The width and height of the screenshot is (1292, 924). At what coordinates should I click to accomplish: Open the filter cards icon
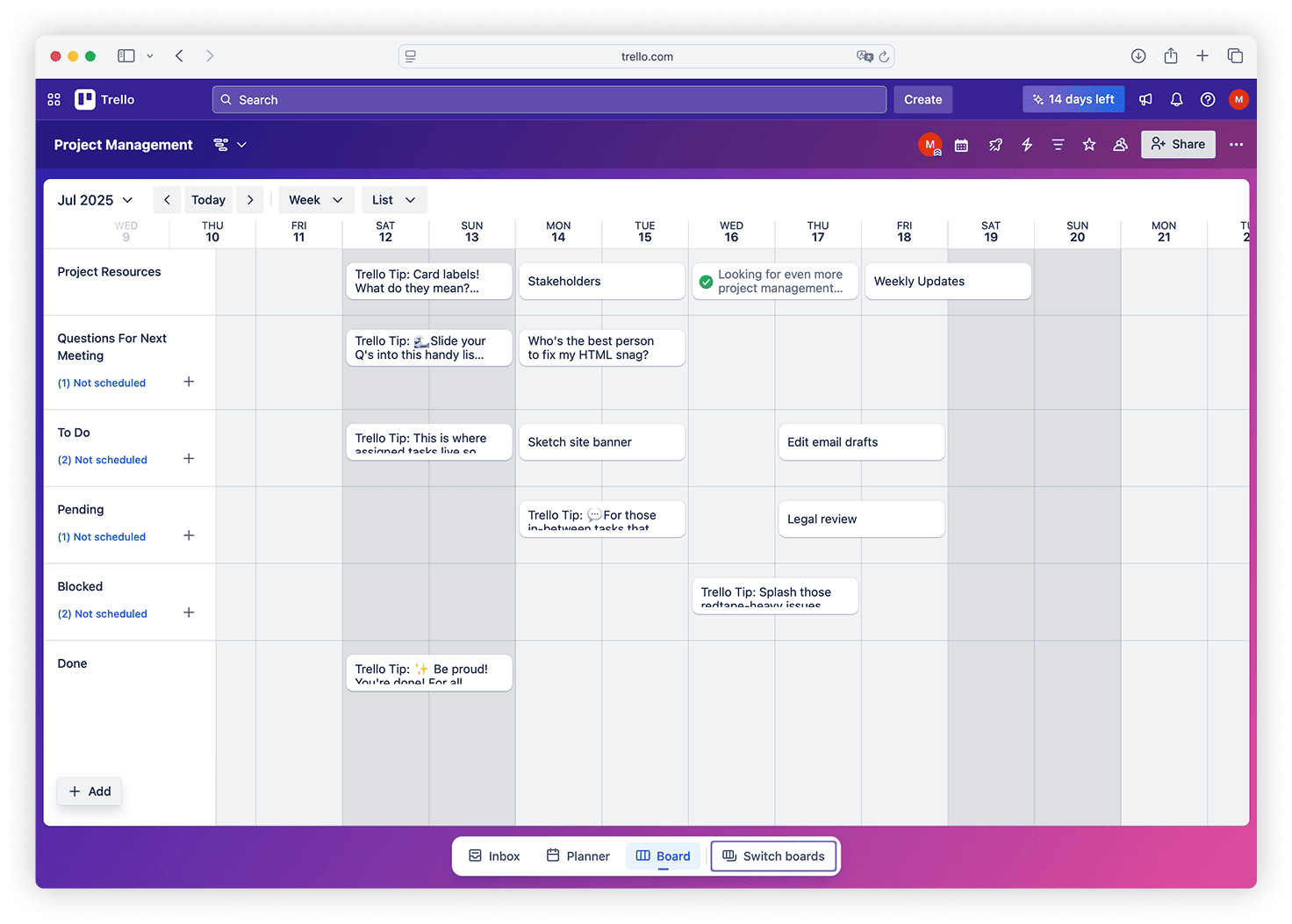pos(1058,144)
